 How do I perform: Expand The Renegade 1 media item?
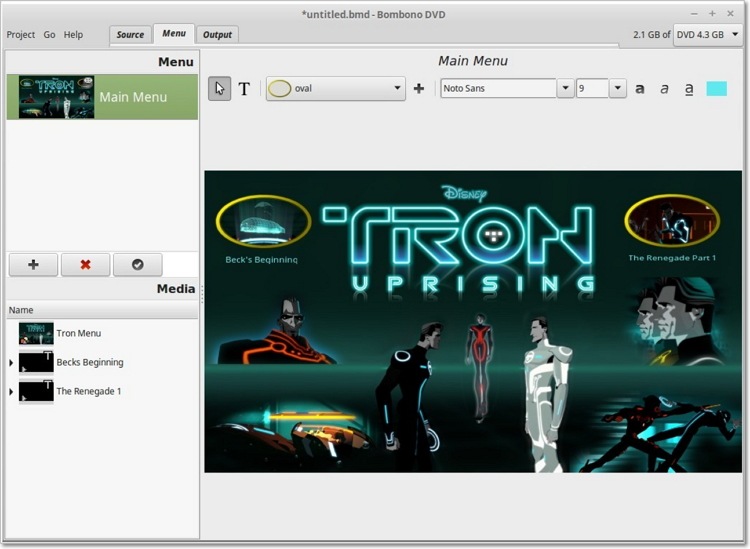pyautogui.click(x=11, y=392)
